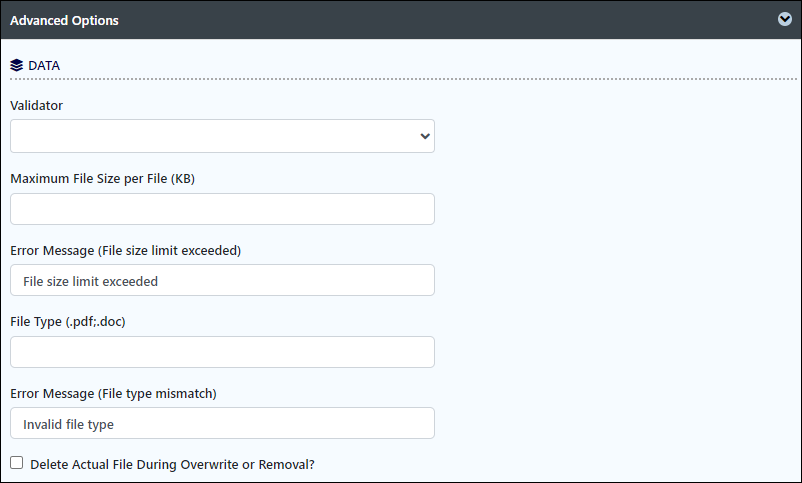
Task: Click the Maximum File Size per File (KB) label
Action: pyautogui.click(x=102, y=179)
